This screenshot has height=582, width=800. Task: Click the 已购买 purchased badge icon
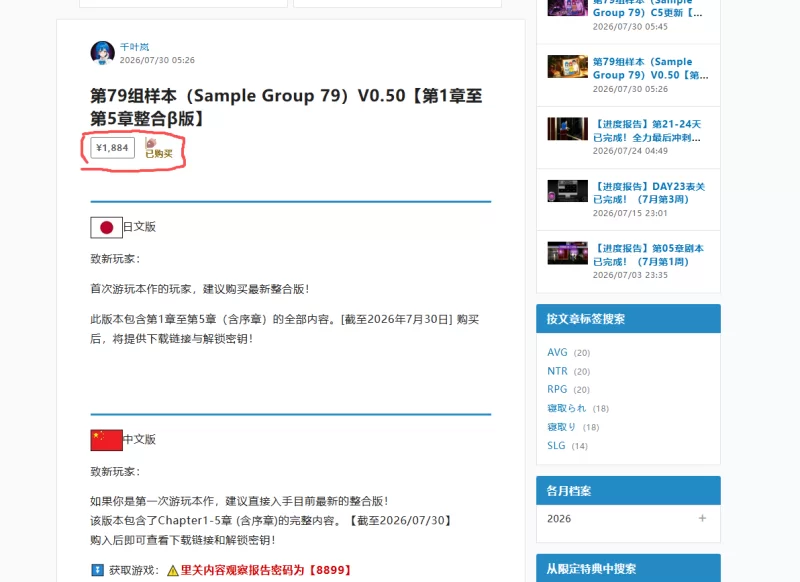click(x=159, y=148)
